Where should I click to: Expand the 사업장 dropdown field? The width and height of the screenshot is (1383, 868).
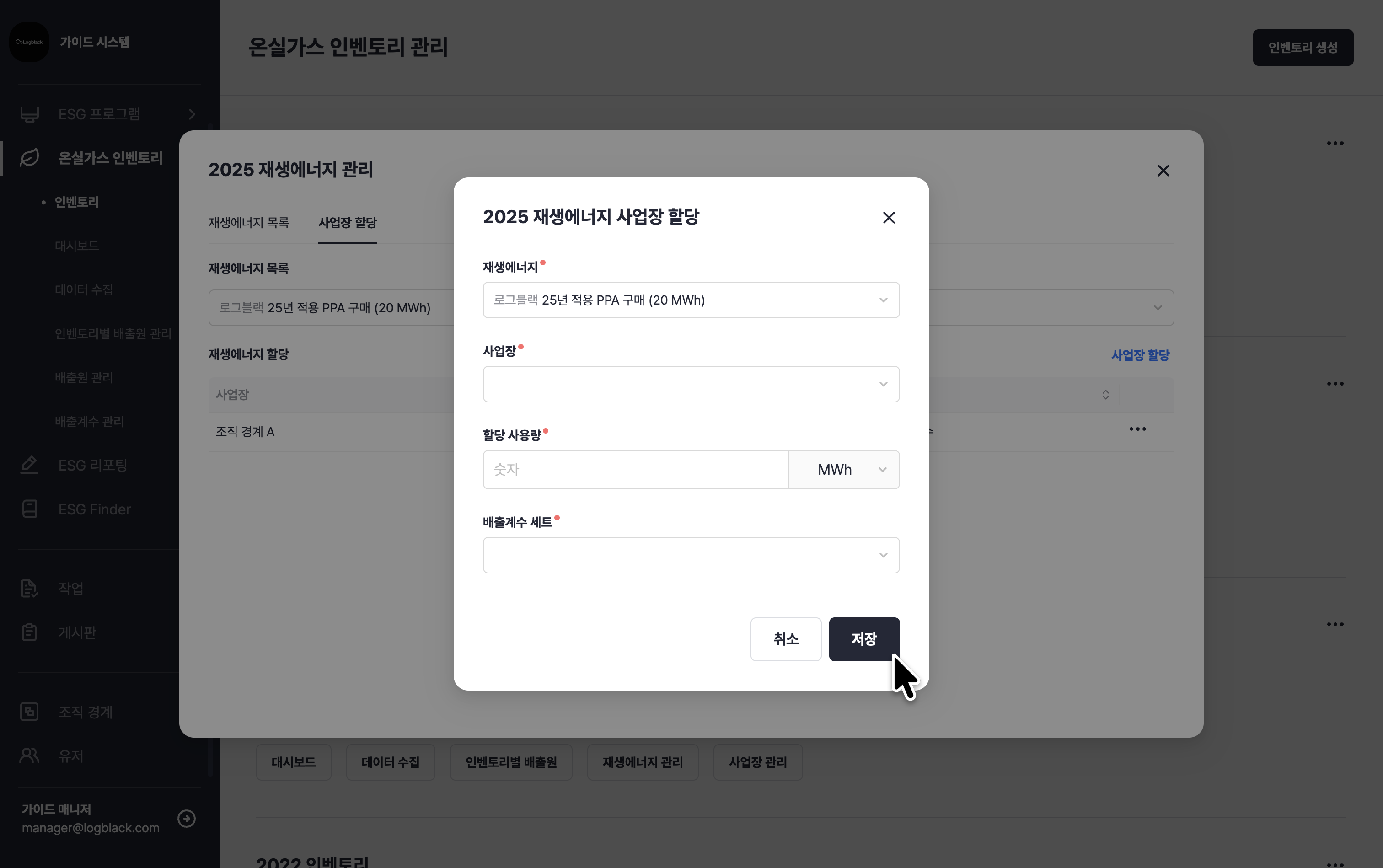(x=691, y=384)
